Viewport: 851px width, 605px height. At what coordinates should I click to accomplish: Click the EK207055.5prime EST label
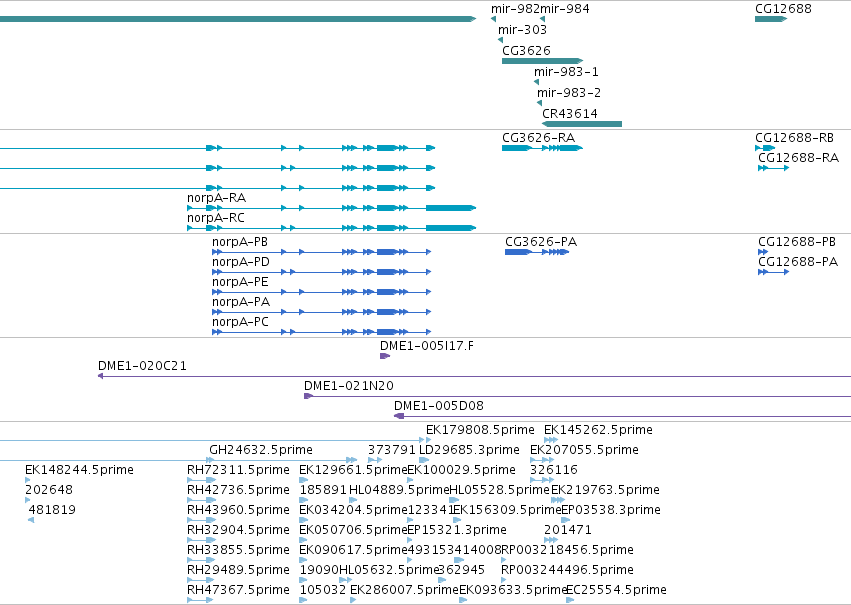(585, 450)
